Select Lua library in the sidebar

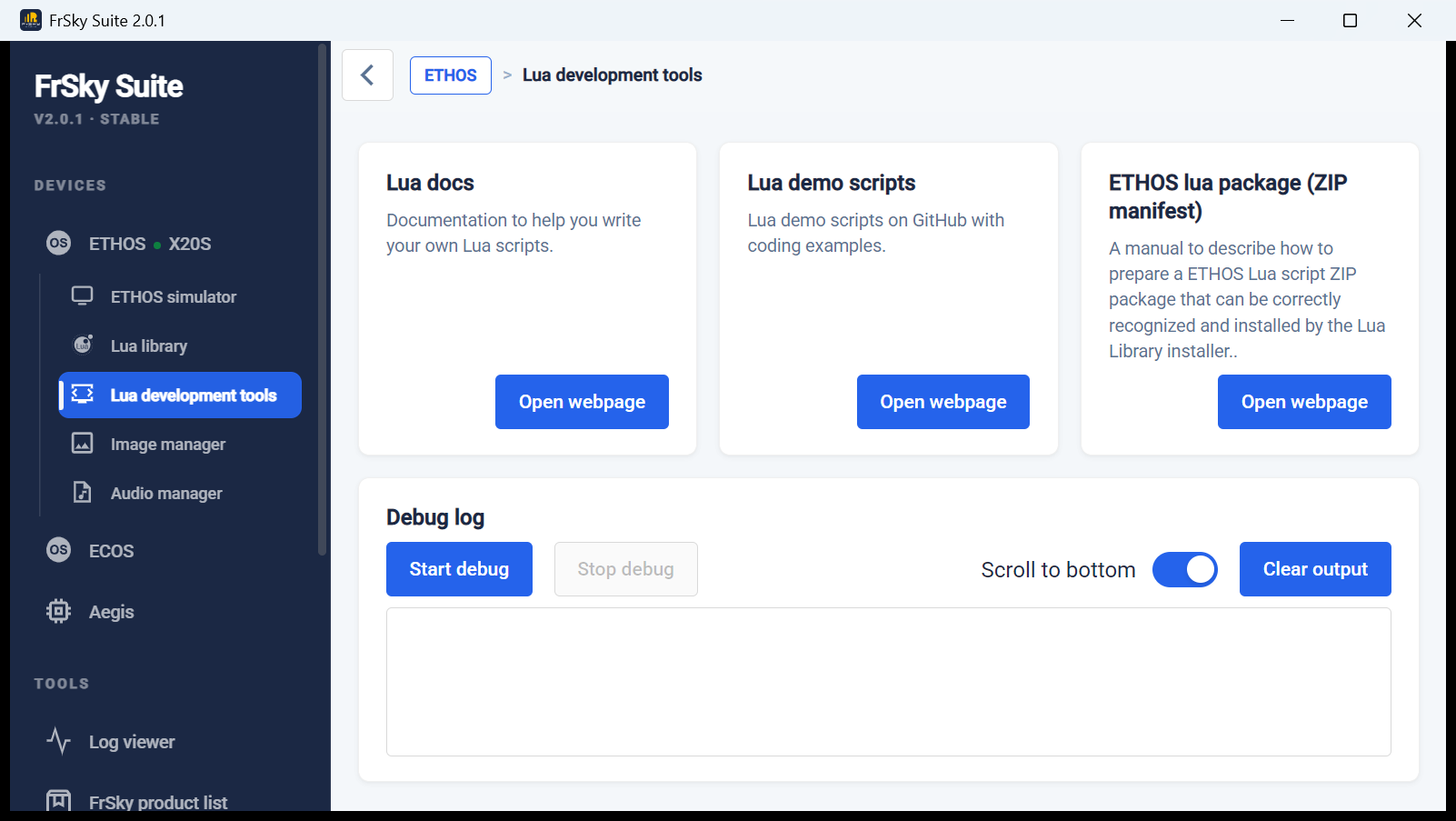(x=180, y=345)
